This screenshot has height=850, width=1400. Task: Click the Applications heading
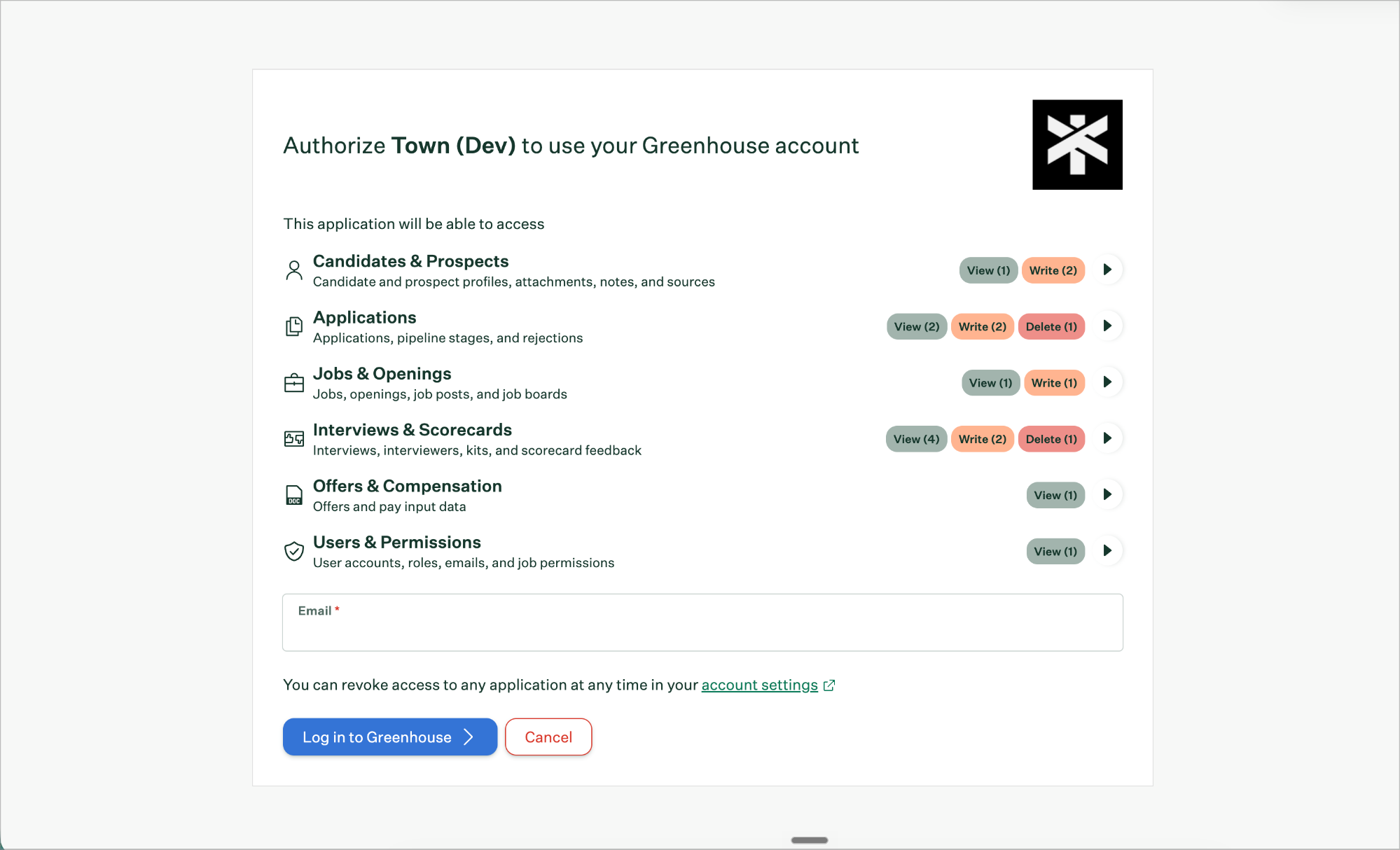(x=364, y=317)
